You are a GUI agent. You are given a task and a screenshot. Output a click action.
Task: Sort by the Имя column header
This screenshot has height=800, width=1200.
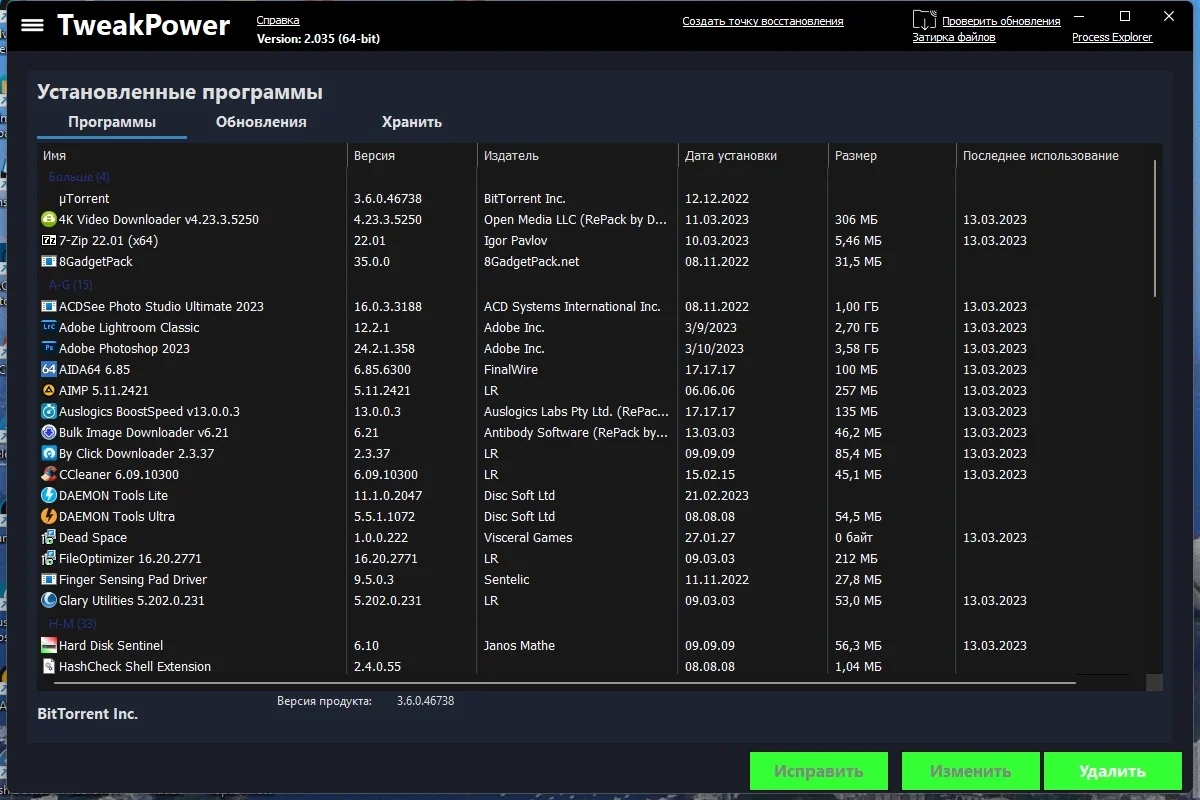click(193, 156)
